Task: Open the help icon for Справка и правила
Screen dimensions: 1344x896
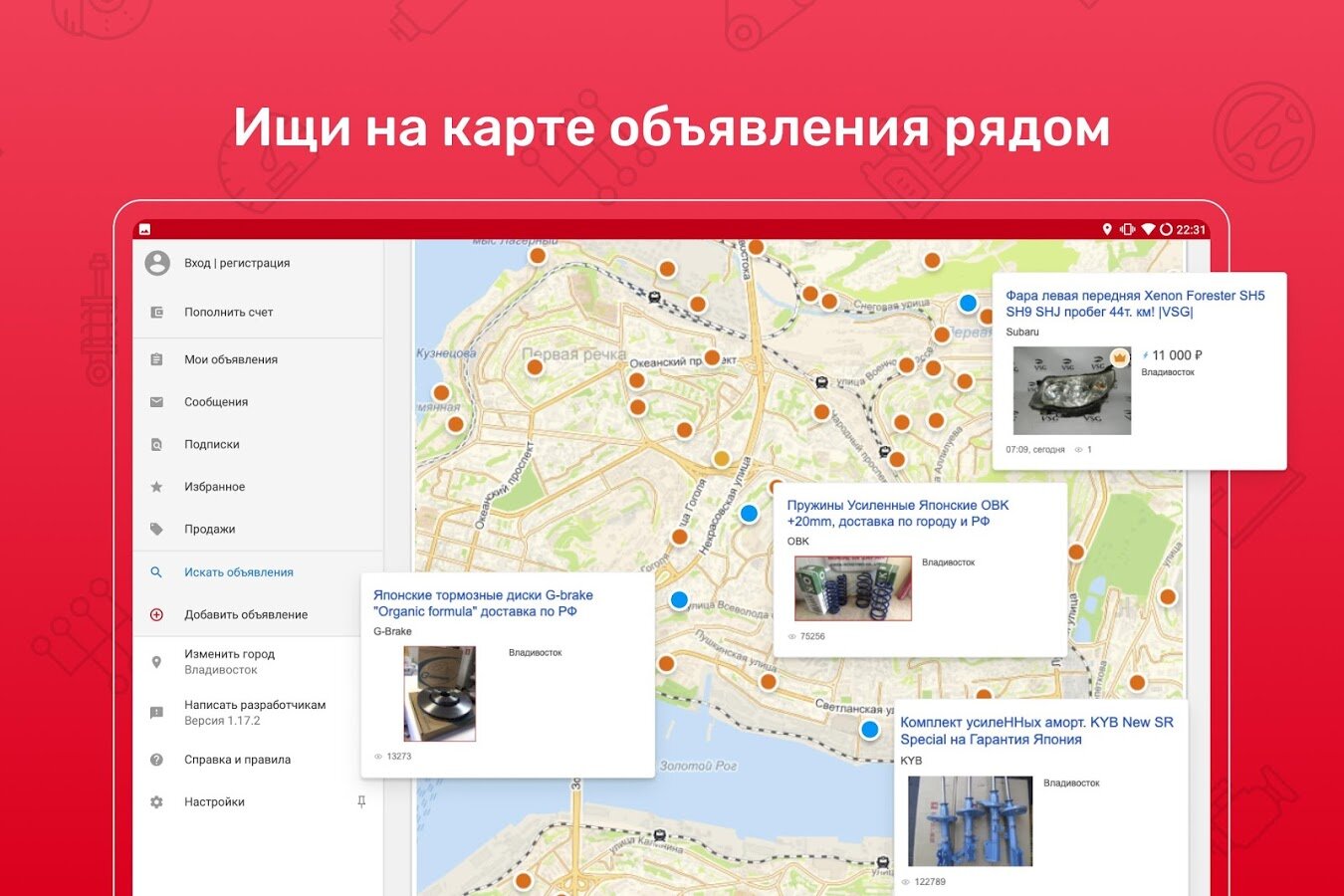Action: coord(156,760)
